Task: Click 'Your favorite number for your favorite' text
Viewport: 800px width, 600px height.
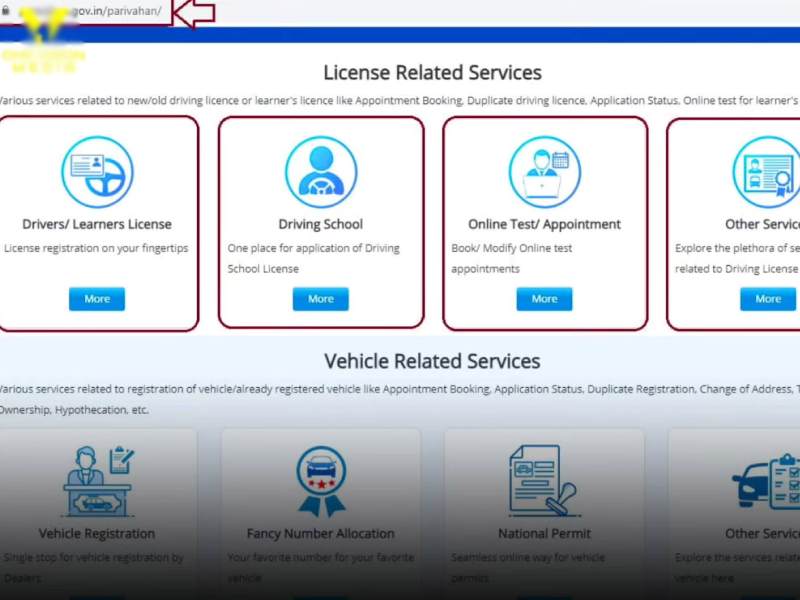Action: (321, 558)
